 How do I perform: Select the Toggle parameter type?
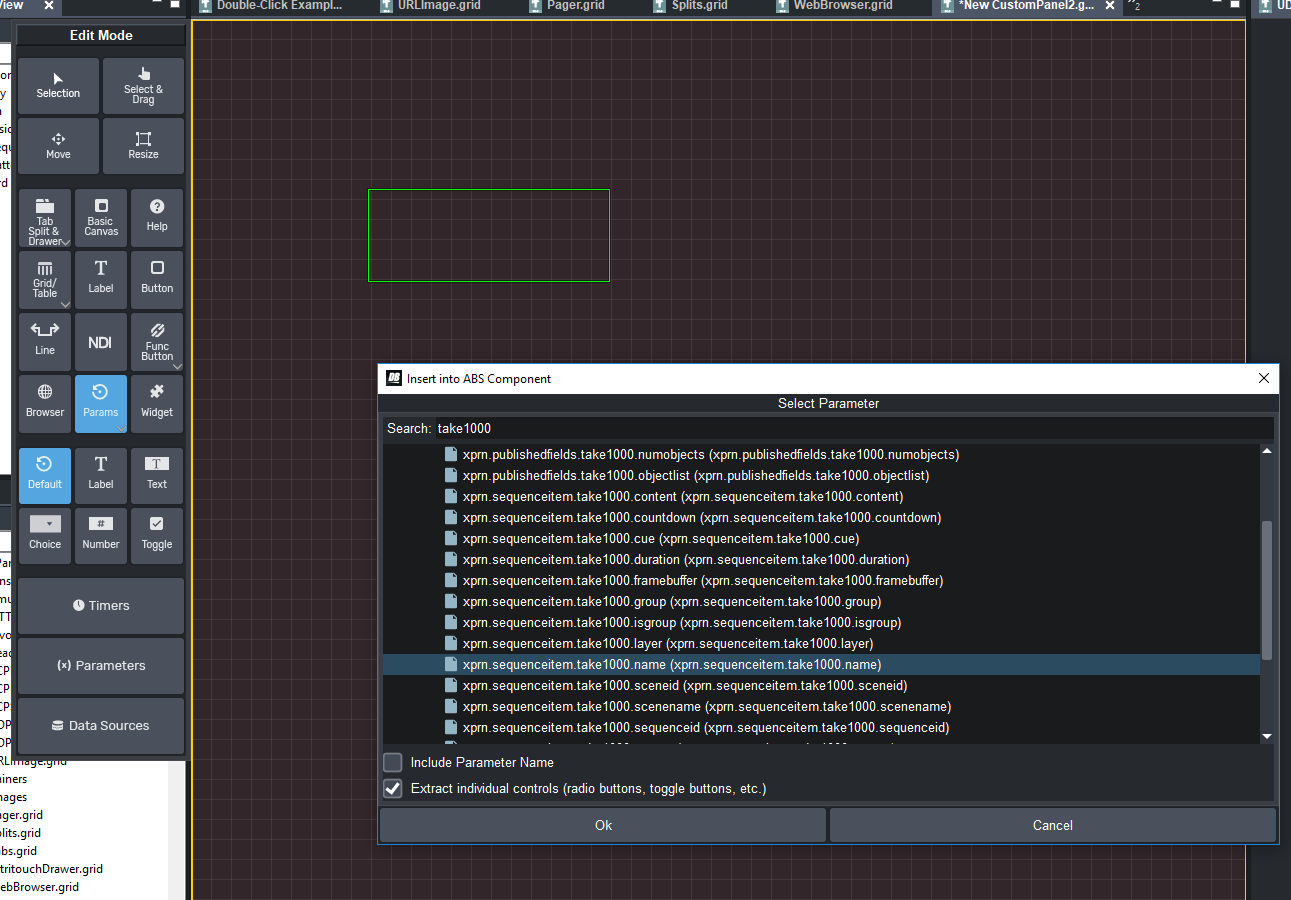coord(157,534)
